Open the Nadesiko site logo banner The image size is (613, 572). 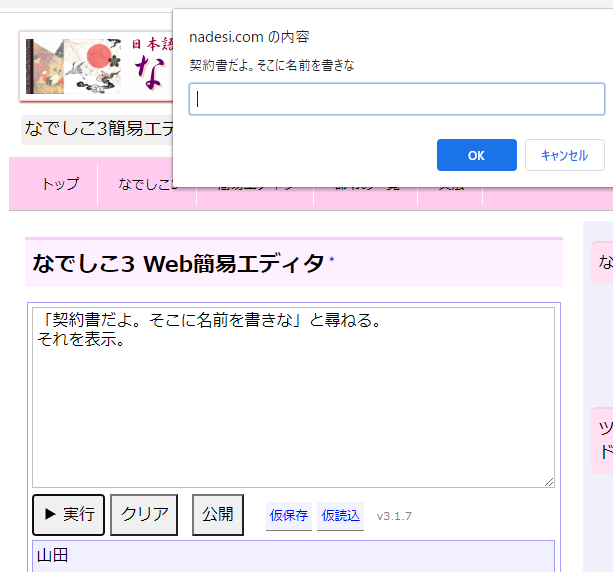(x=96, y=66)
